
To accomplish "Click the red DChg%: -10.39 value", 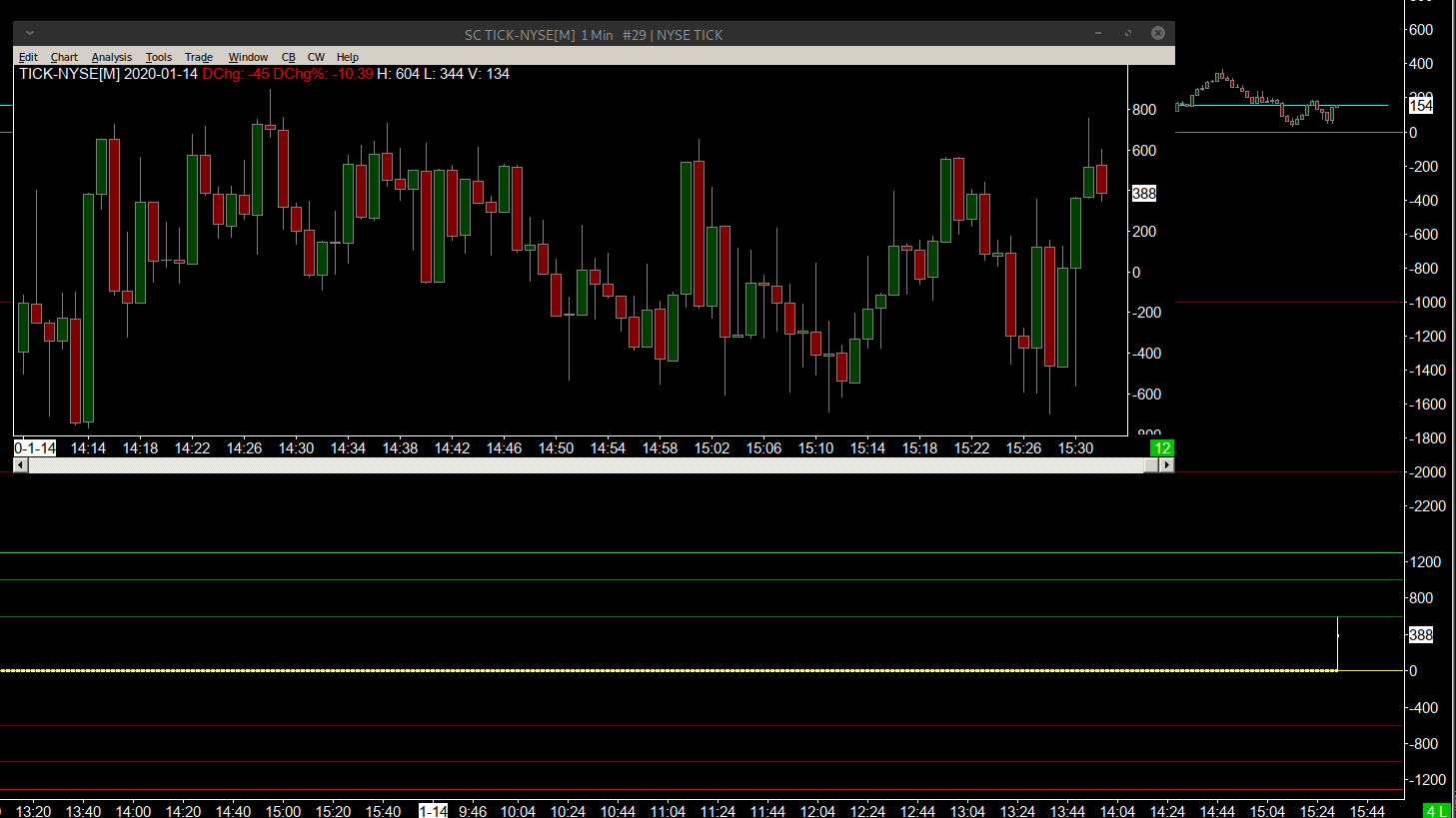I will point(324,74).
